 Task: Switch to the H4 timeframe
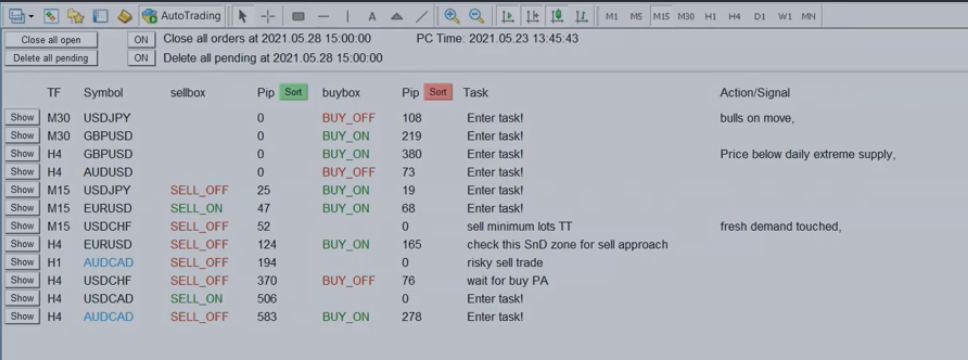(734, 17)
